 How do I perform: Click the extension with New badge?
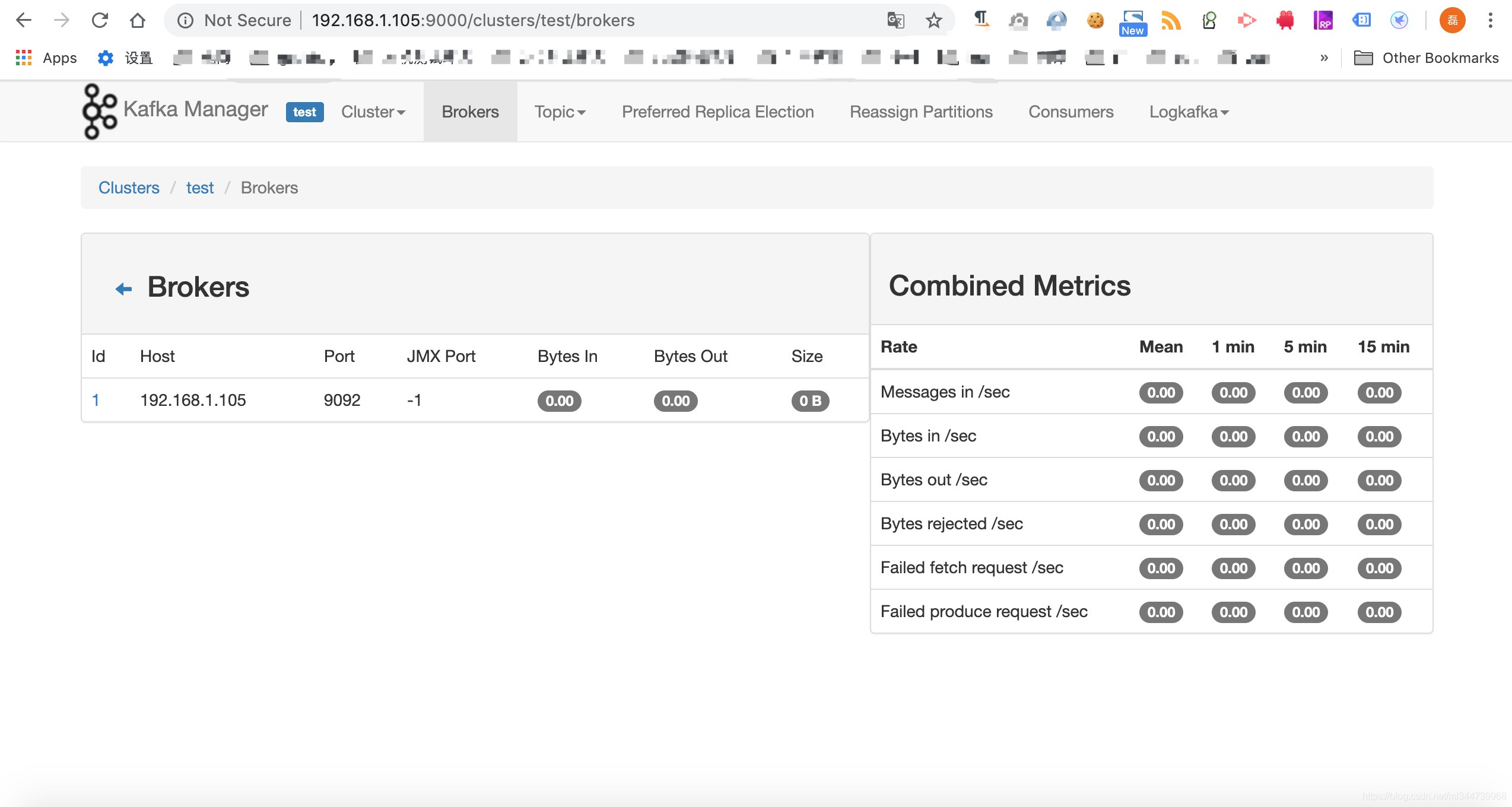point(1133,23)
